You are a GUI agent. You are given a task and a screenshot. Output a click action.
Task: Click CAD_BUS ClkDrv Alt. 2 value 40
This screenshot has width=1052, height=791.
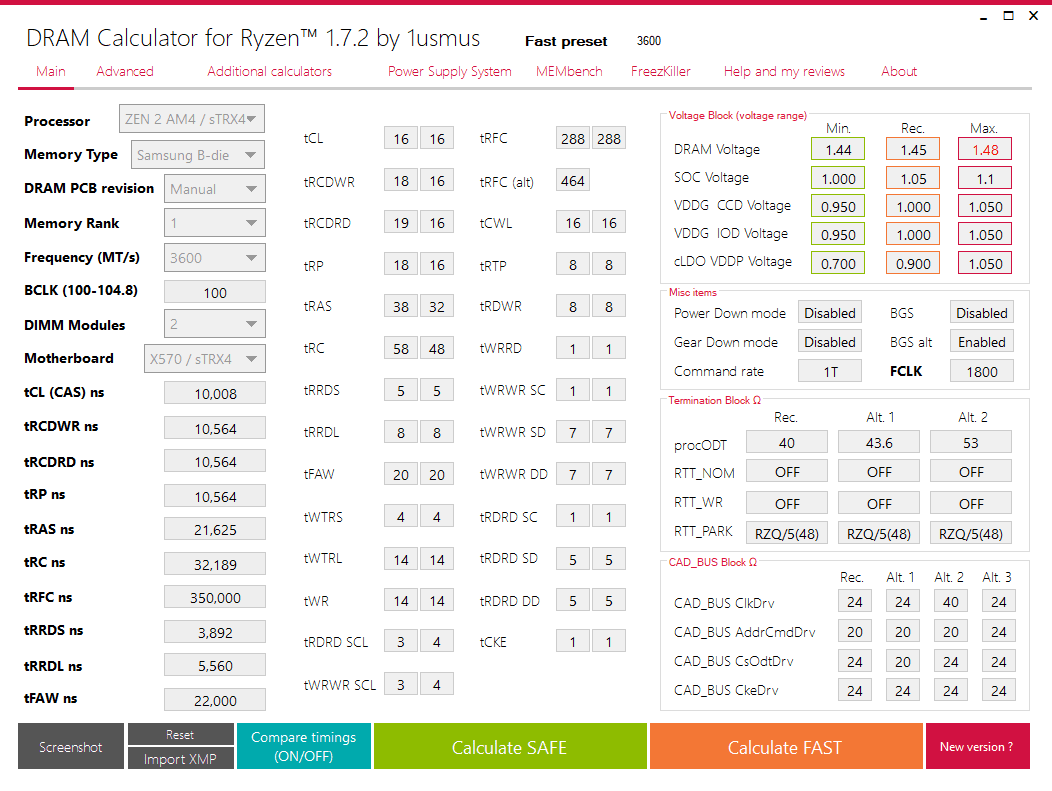(x=951, y=602)
